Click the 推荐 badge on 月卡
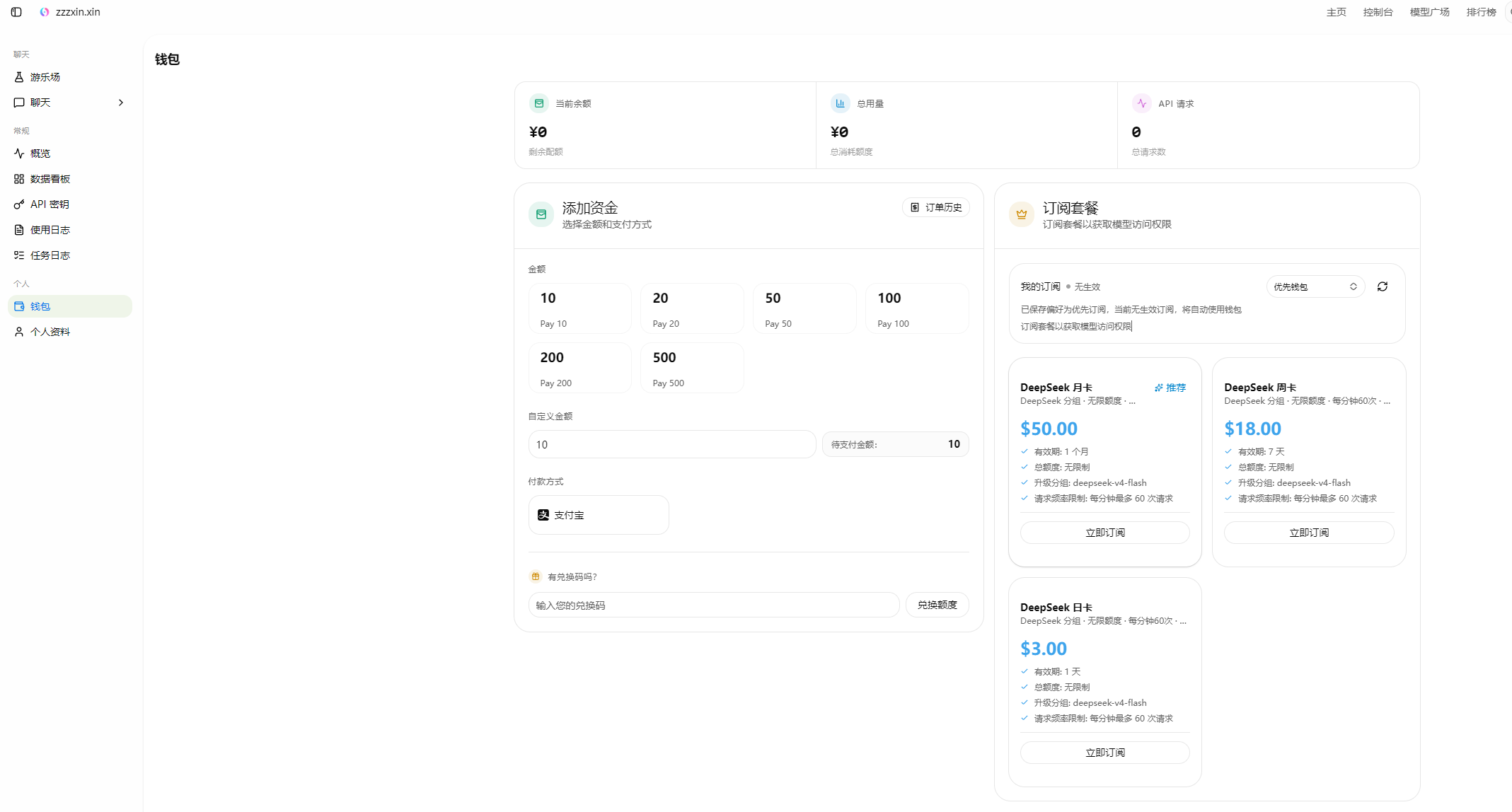This screenshot has height=812, width=1512. [x=1170, y=388]
